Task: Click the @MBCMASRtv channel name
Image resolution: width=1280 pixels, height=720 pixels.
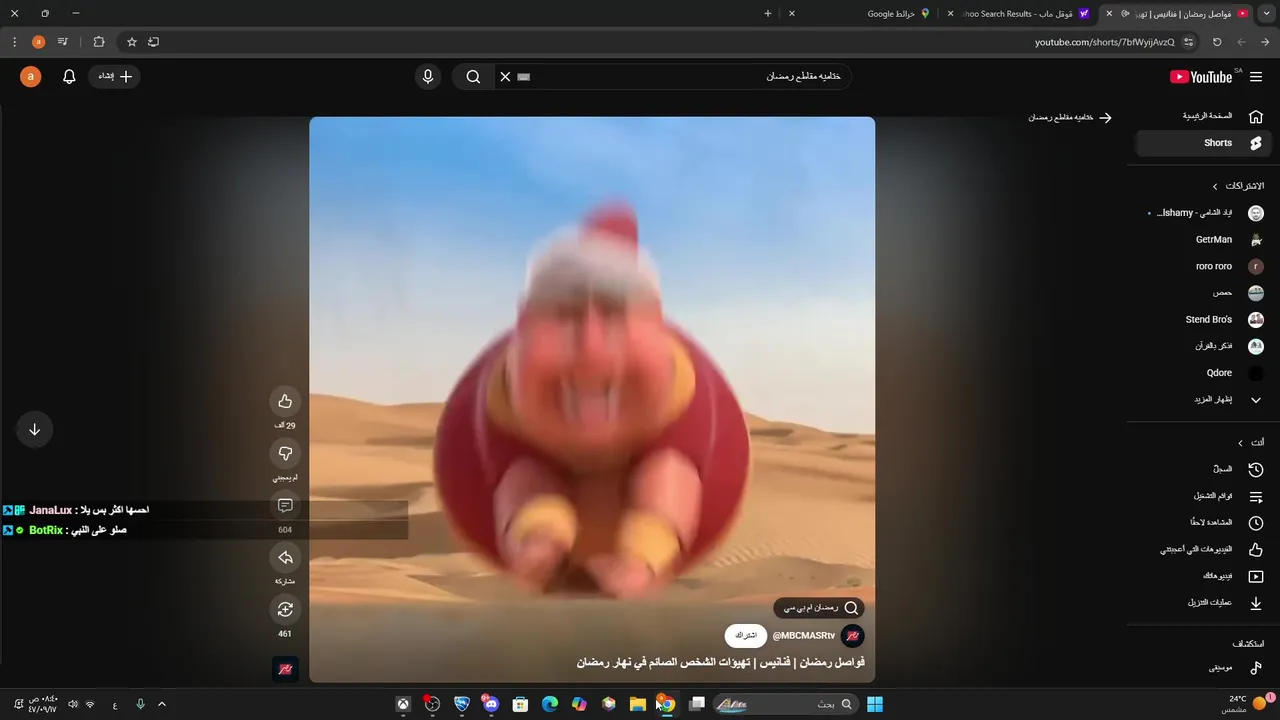Action: point(803,636)
